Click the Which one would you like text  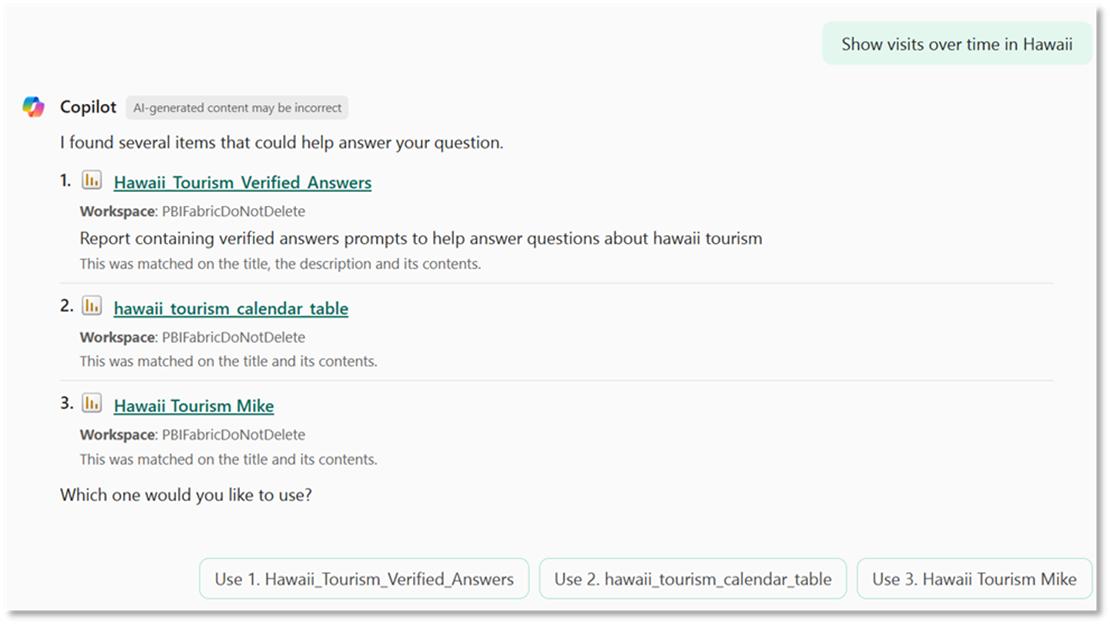click(185, 494)
